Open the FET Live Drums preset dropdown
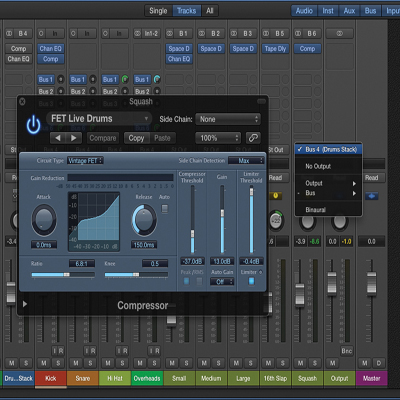Image resolution: width=400 pixels, height=400 pixels. pos(99,119)
